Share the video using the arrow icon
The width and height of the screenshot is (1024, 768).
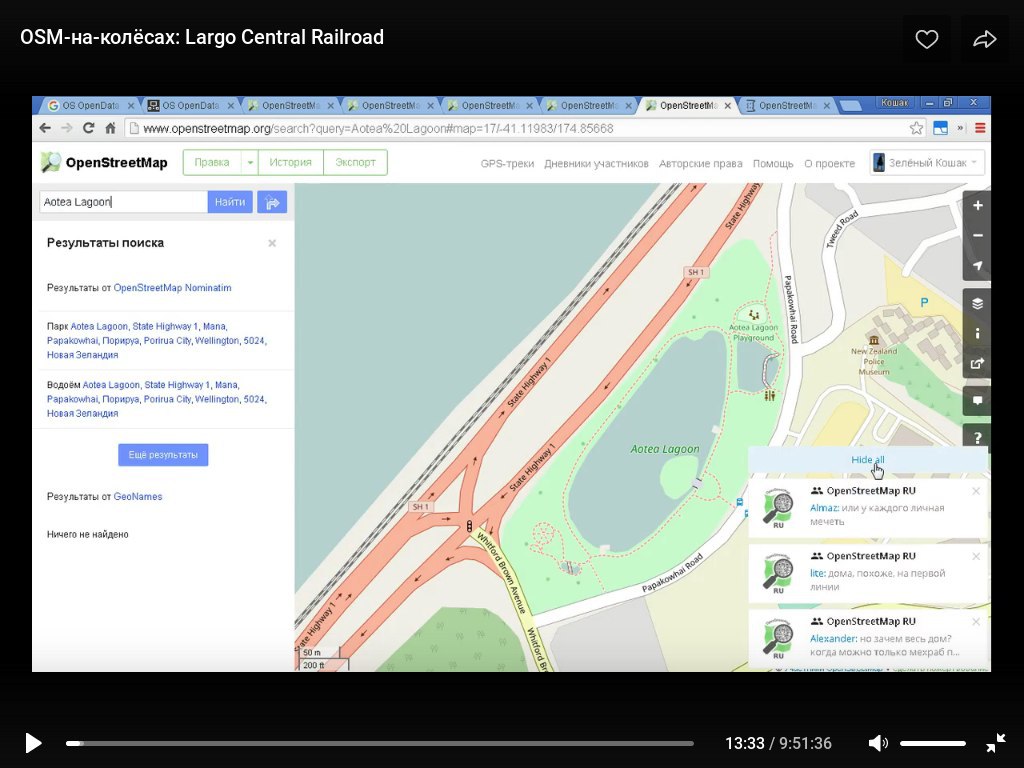click(984, 39)
